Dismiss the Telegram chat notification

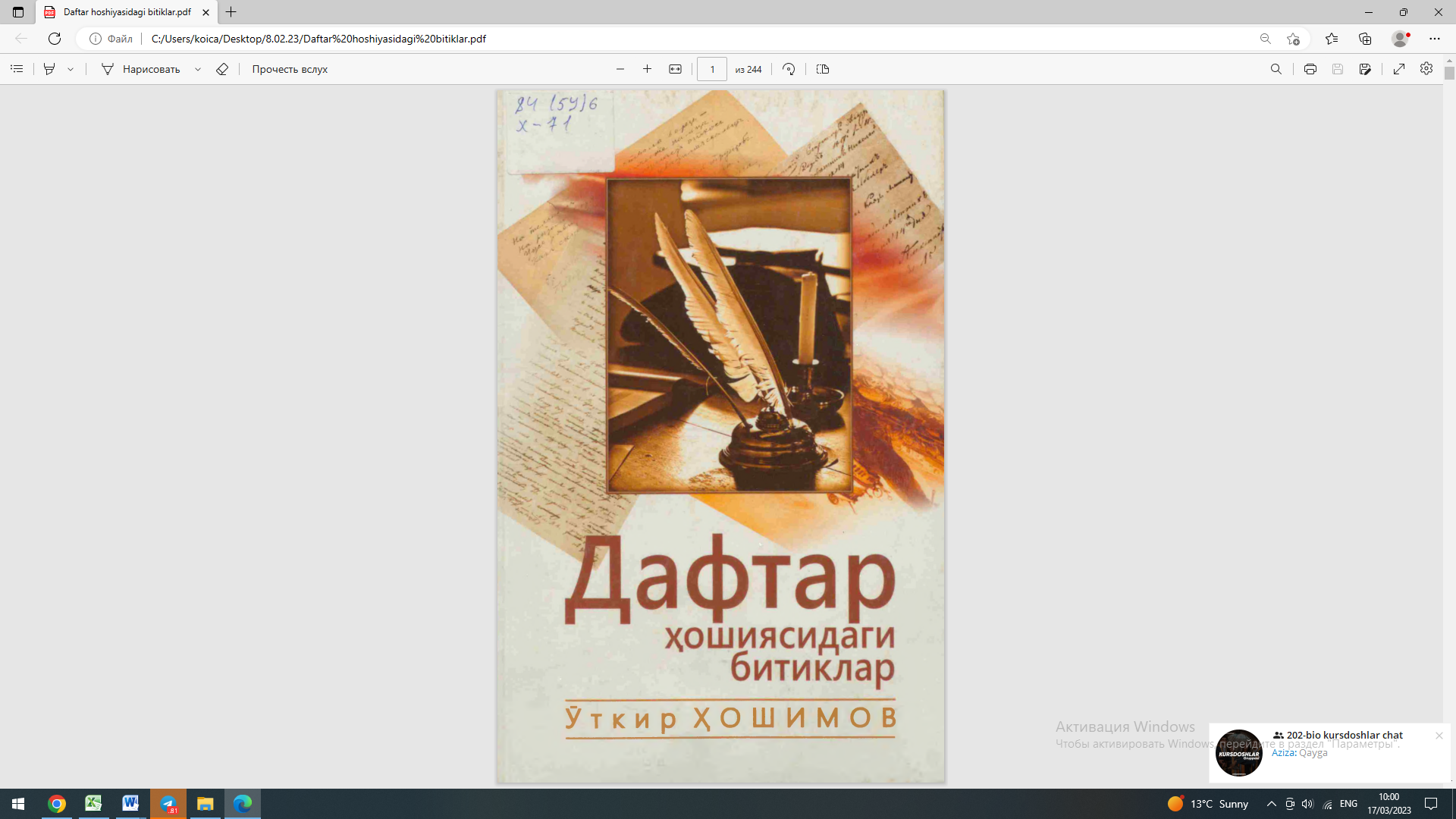(1439, 736)
